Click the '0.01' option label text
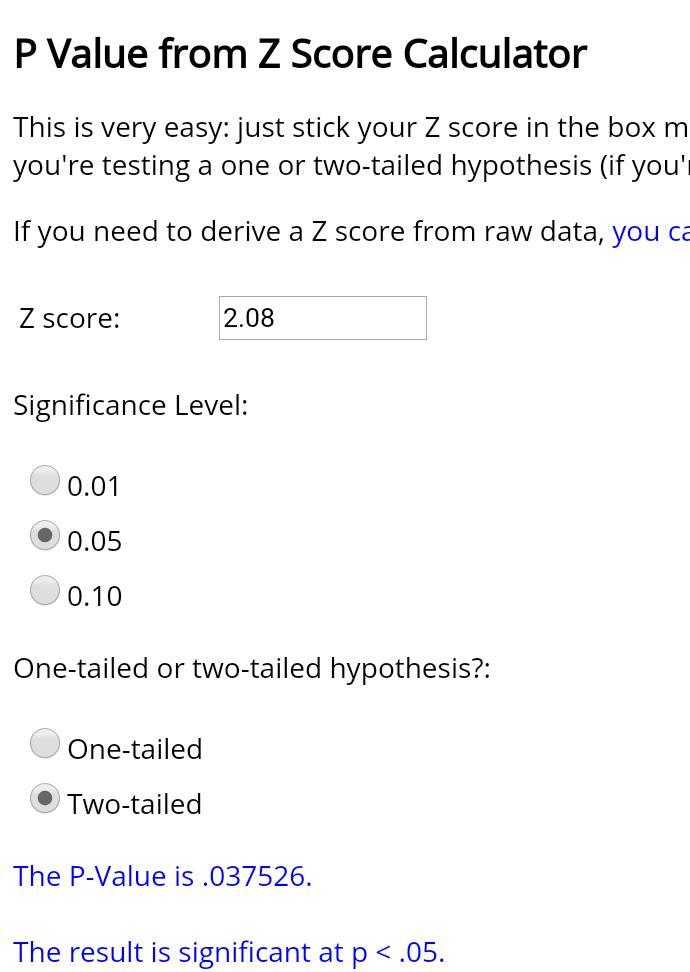Screen dimensions: 690x972 click(x=94, y=486)
